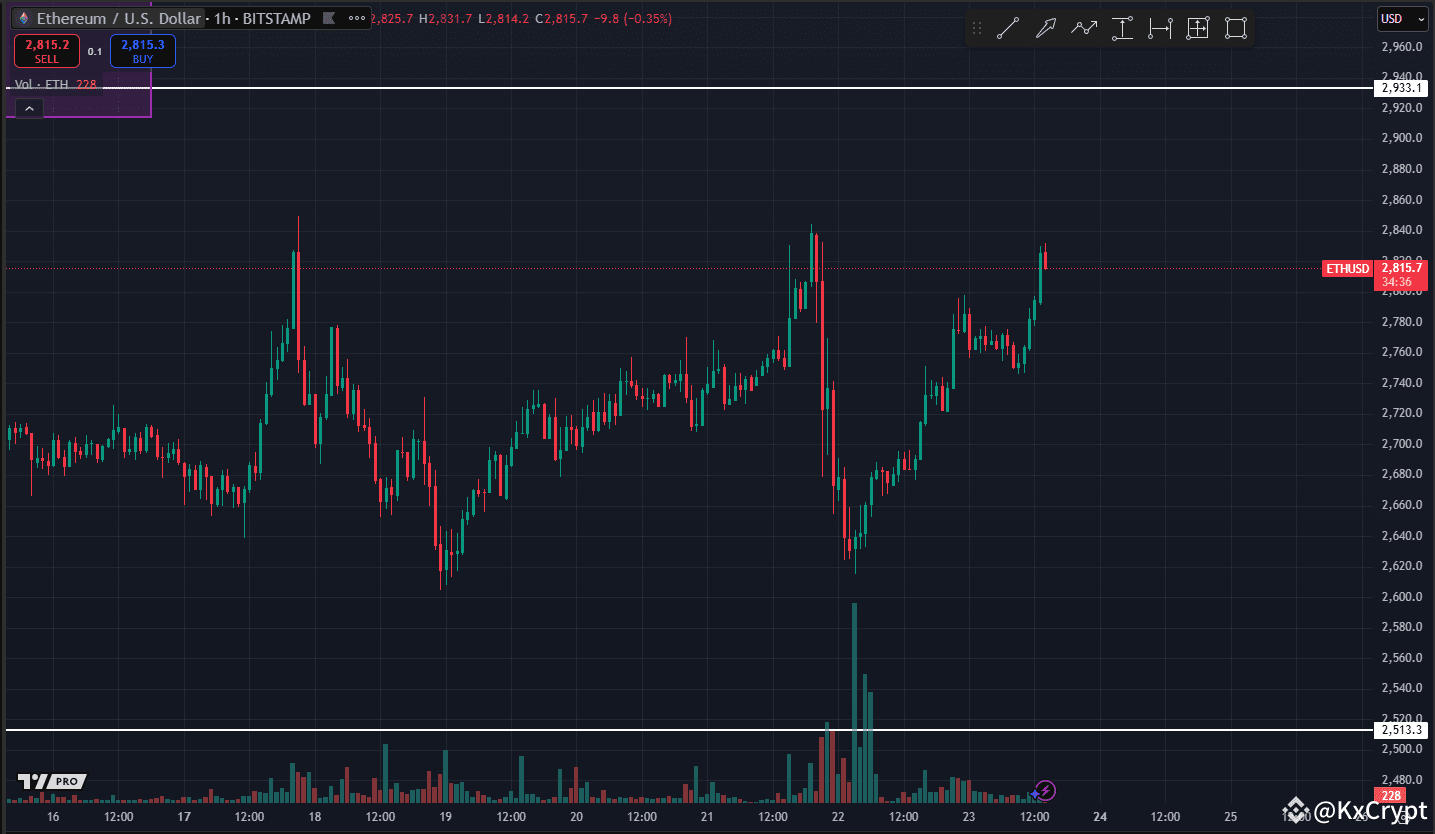Open the three-dot more options menu
Viewport: 1435px width, 834px height.
coord(355,17)
